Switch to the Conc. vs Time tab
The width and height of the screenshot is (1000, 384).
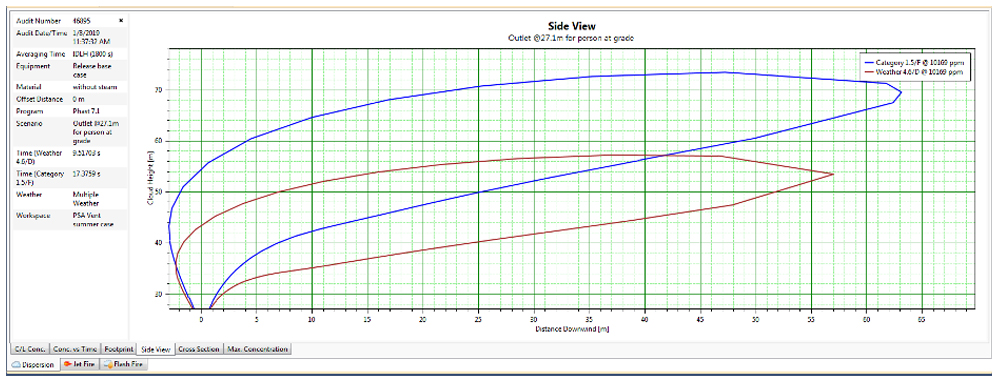click(75, 349)
